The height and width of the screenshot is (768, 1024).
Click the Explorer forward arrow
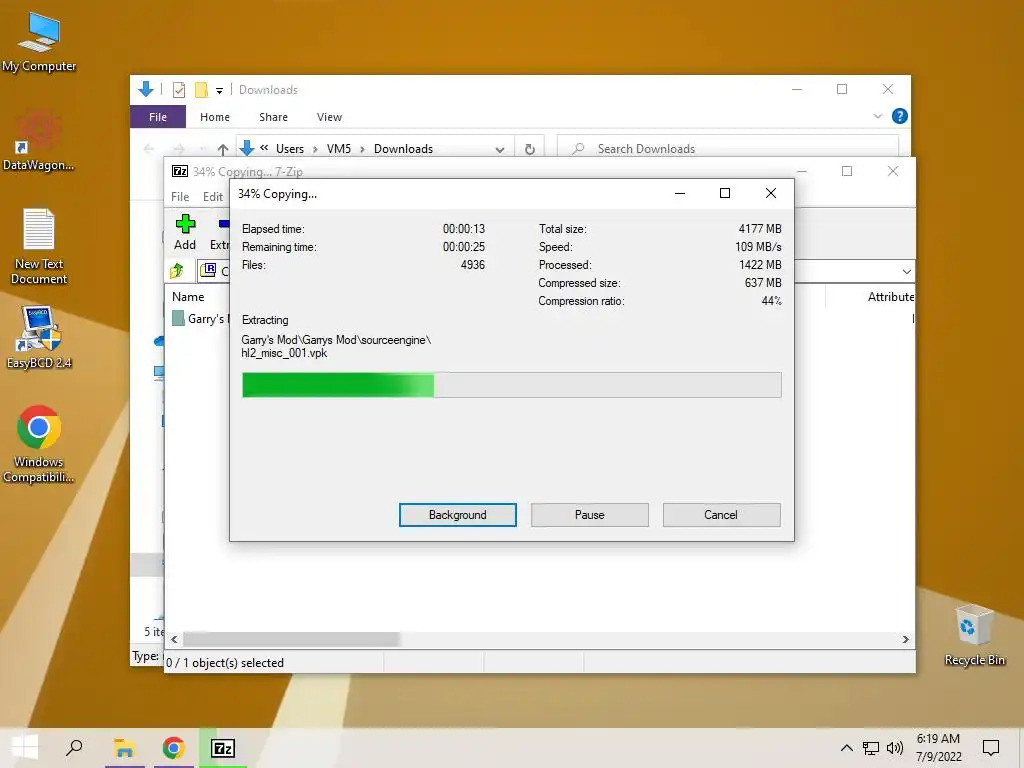179,149
